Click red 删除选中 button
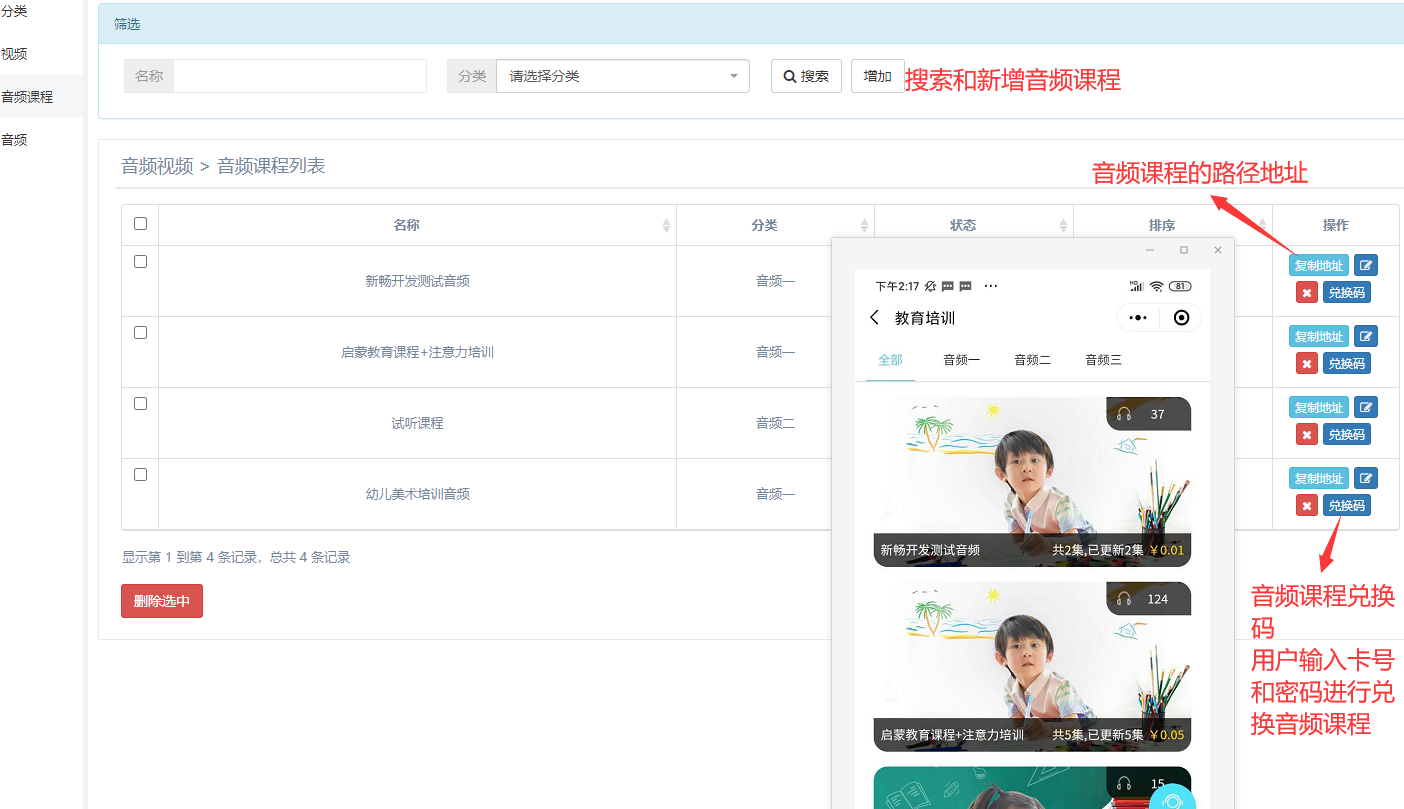The image size is (1404, 809). pos(162,601)
